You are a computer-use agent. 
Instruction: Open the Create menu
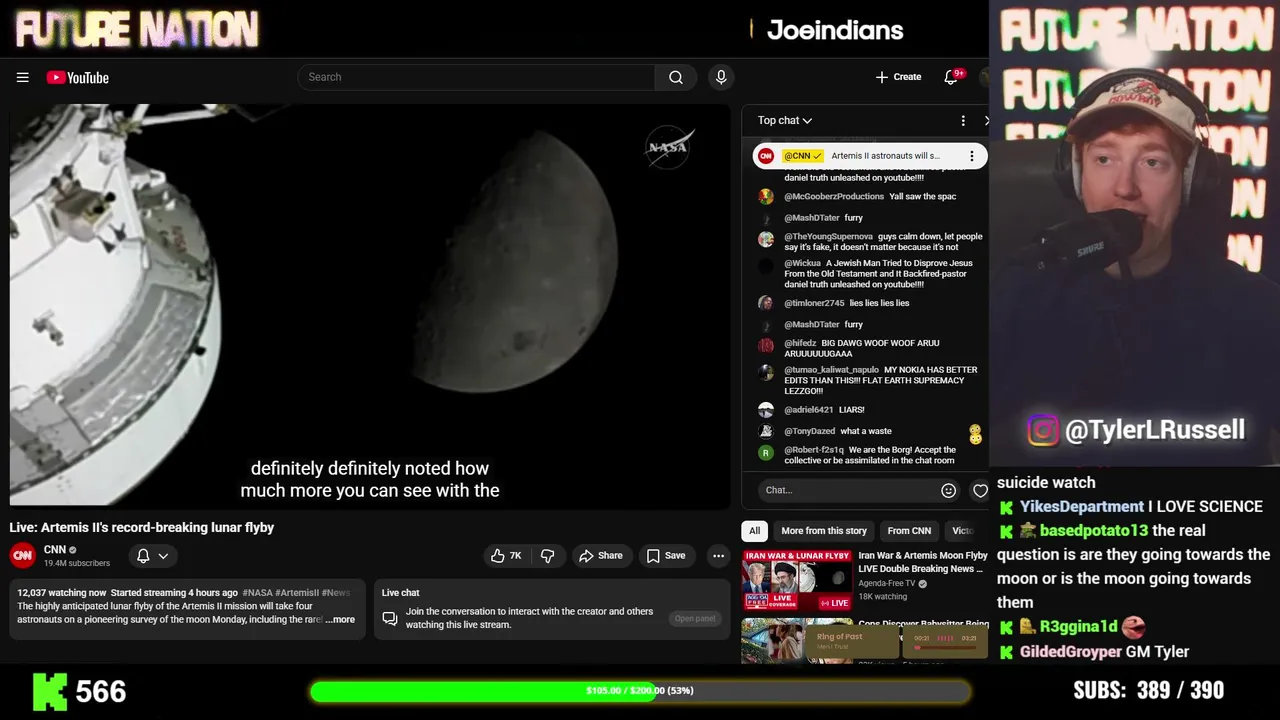coord(898,77)
